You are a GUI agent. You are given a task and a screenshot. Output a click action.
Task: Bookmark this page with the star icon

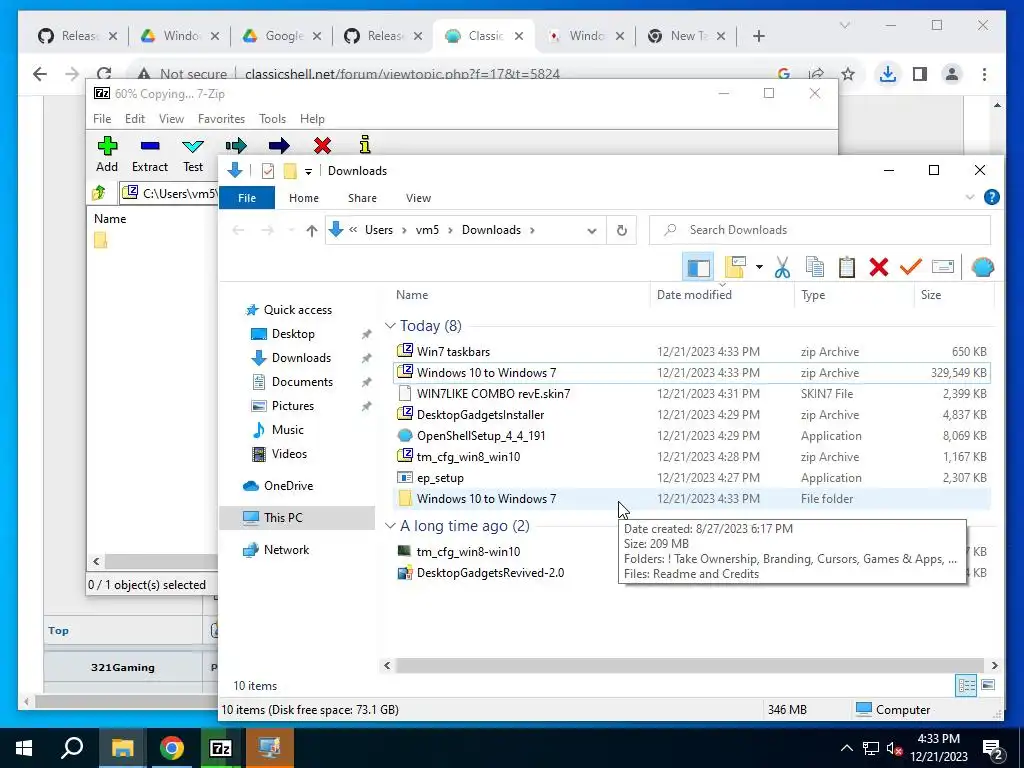[x=848, y=74]
